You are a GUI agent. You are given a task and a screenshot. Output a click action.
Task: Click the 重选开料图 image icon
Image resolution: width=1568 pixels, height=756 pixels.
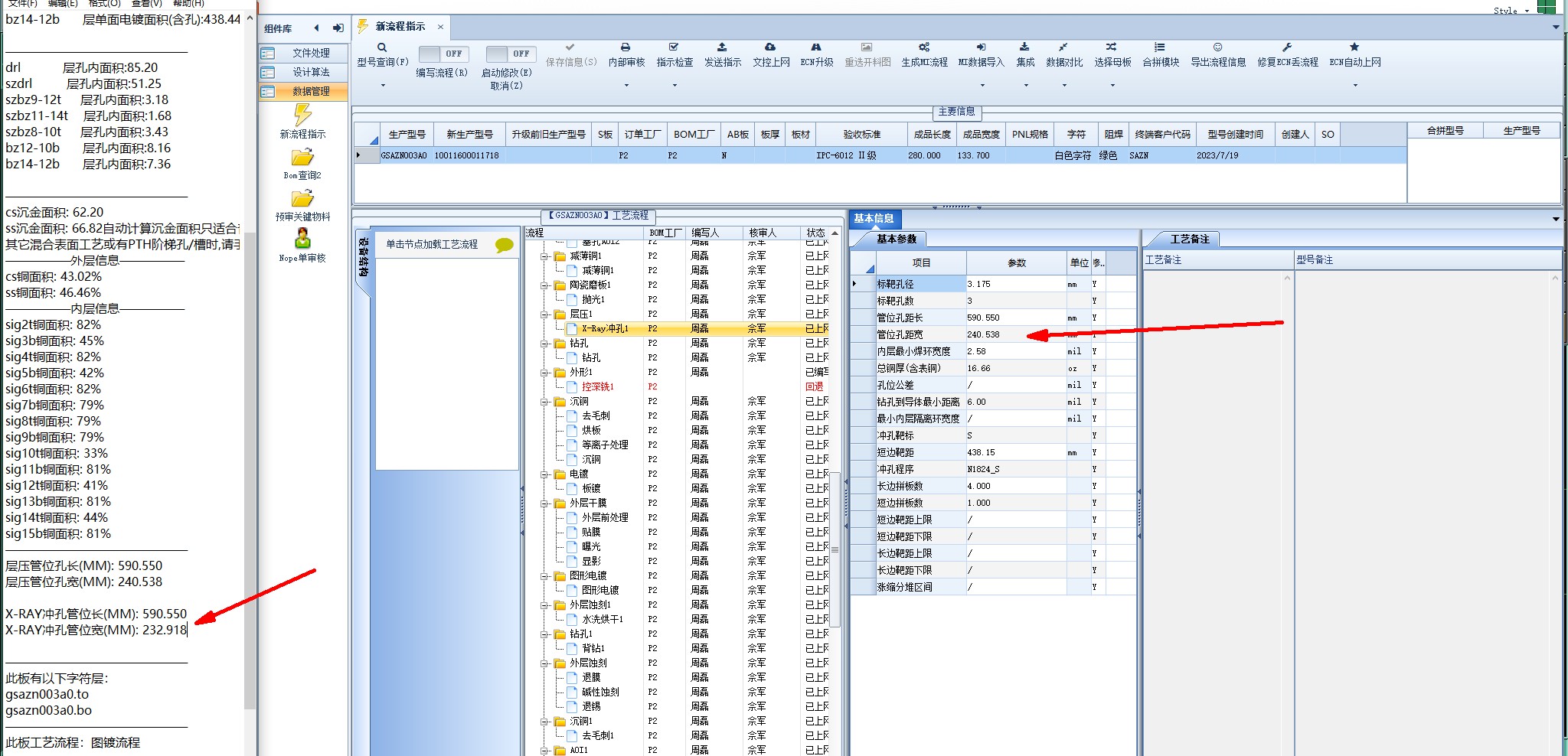(867, 47)
